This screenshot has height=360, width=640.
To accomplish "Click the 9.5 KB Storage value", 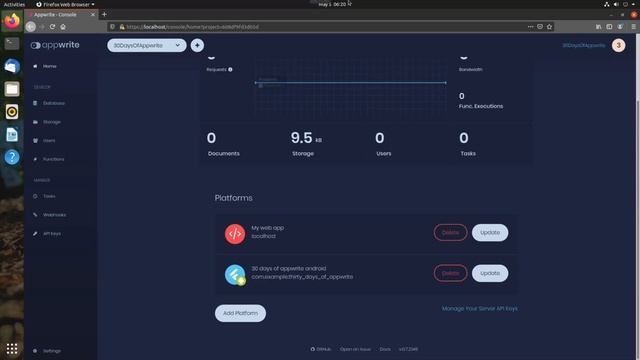I will (x=306, y=138).
